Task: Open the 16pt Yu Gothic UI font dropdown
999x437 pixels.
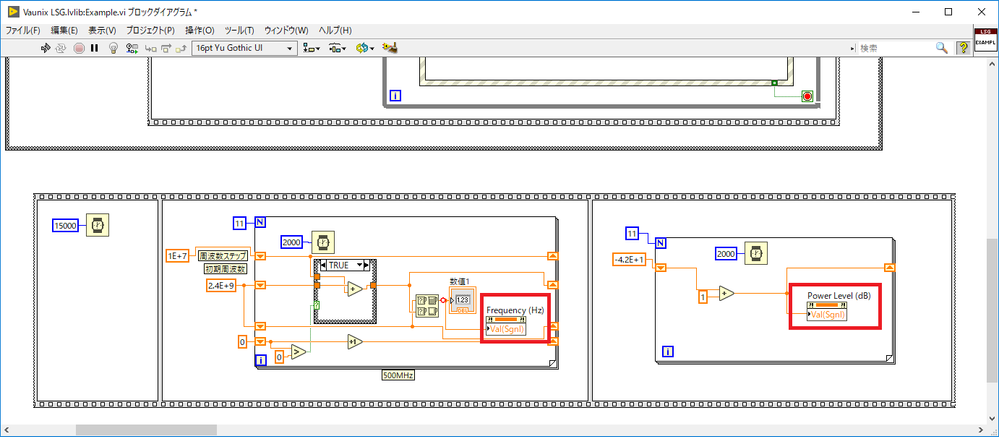Action: pos(245,48)
